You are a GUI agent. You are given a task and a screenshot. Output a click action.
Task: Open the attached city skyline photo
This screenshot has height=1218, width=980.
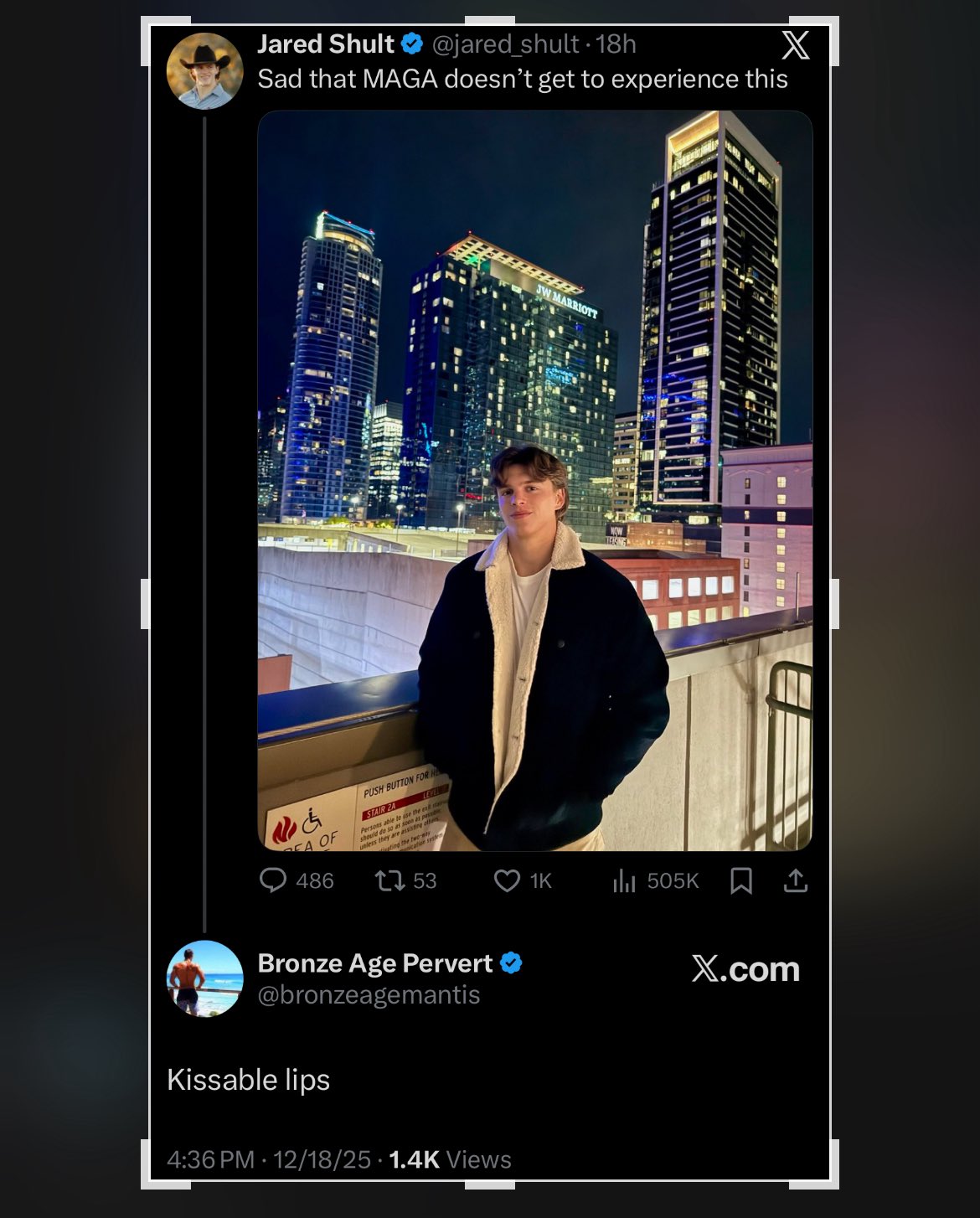tap(535, 481)
